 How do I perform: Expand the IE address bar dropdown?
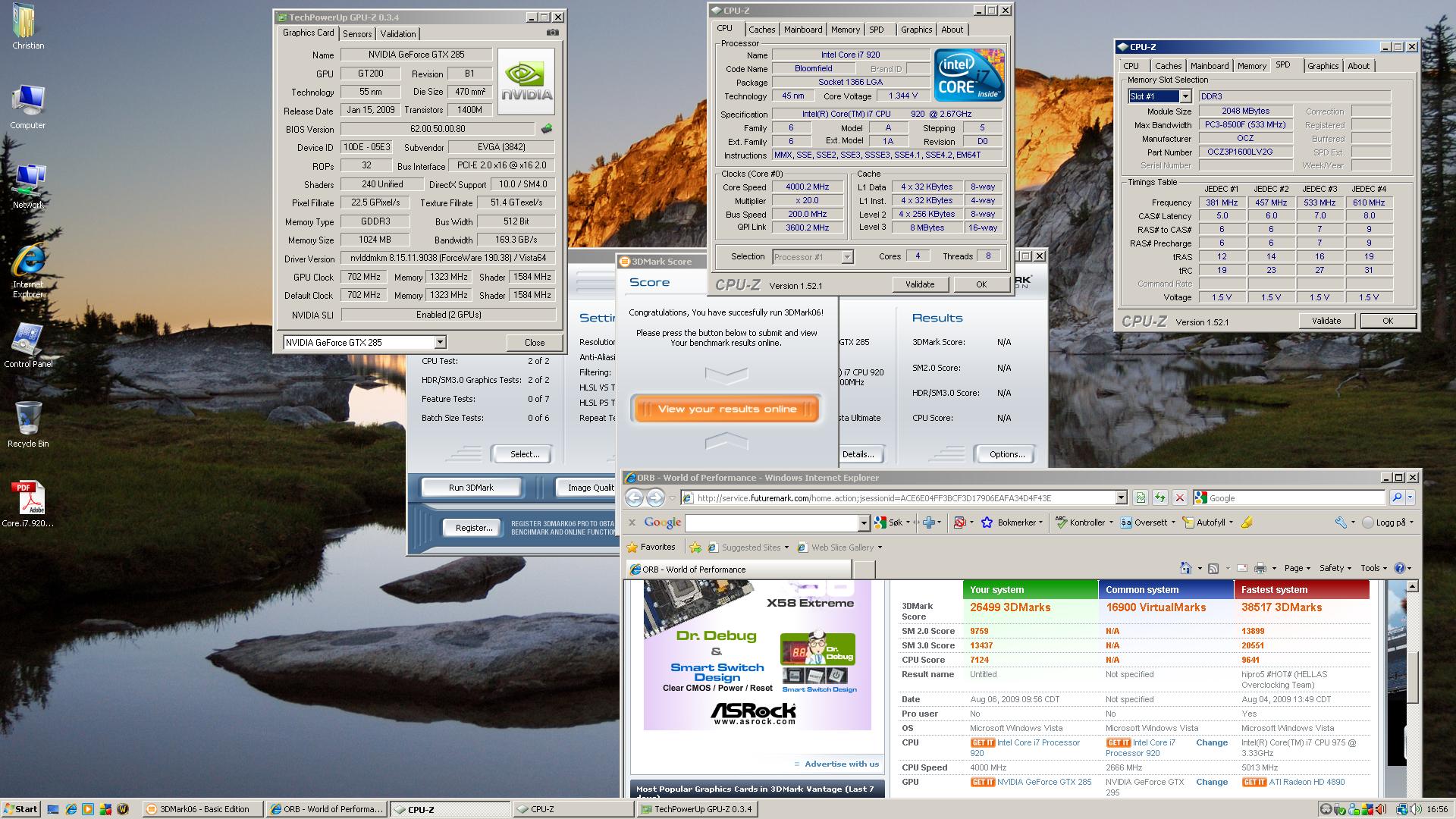coord(1121,497)
